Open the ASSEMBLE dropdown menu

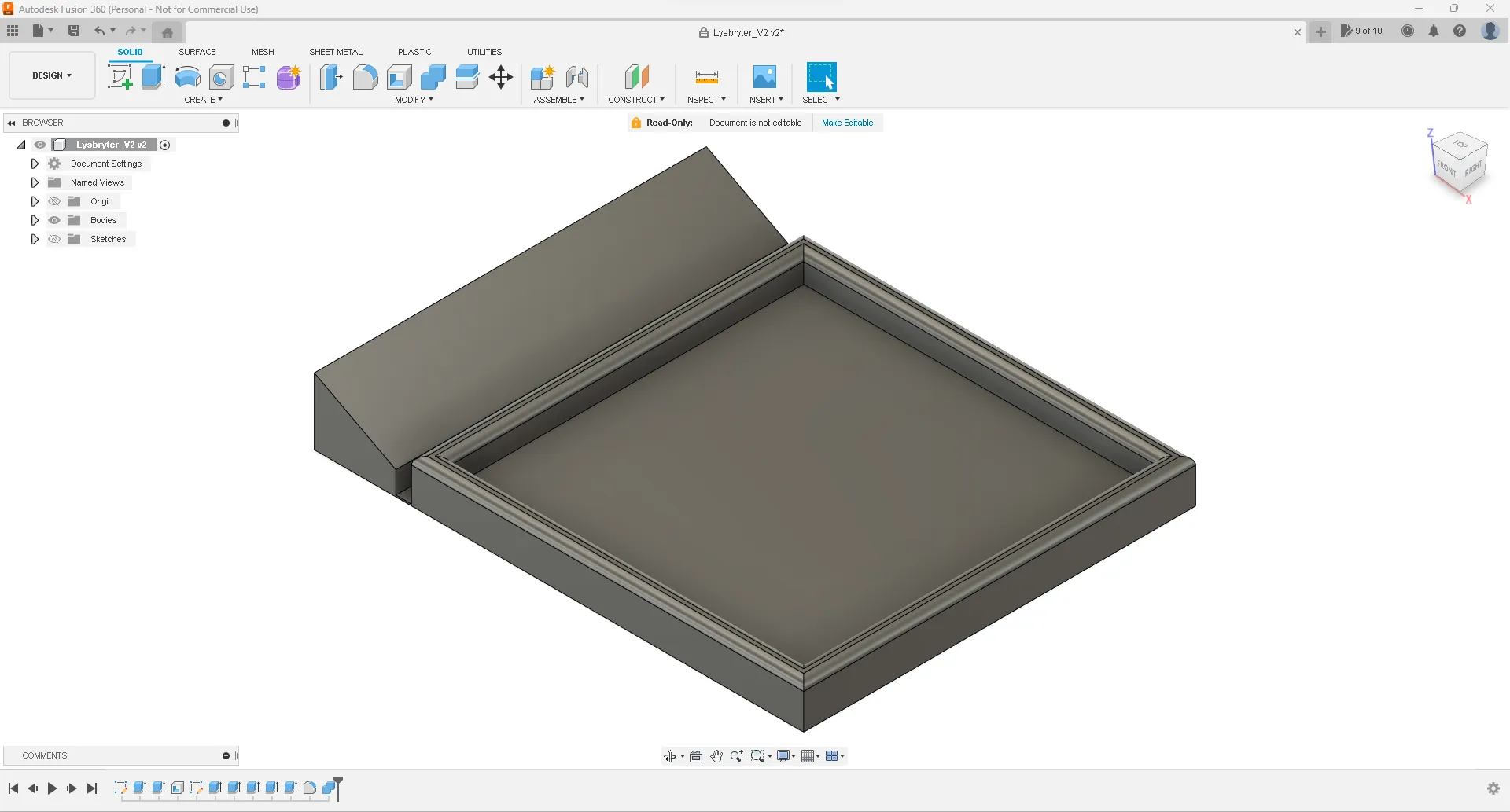(559, 100)
